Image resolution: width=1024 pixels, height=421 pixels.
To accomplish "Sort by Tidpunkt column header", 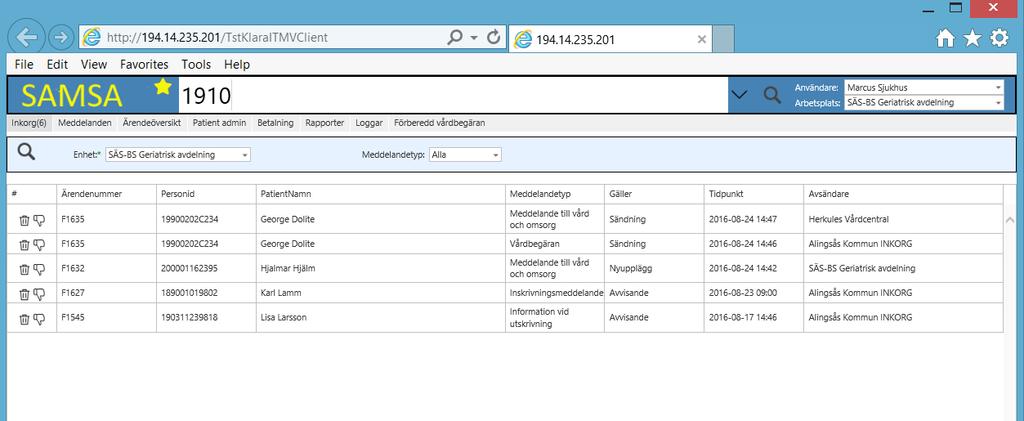I will click(x=754, y=195).
